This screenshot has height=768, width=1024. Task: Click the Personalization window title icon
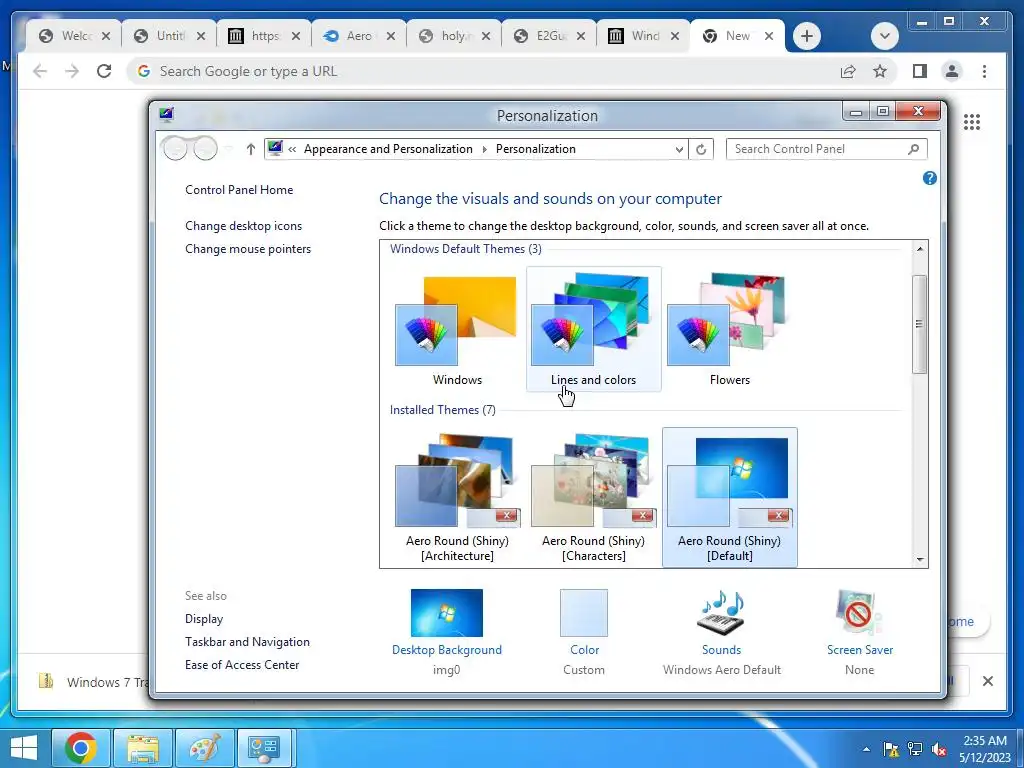point(167,115)
